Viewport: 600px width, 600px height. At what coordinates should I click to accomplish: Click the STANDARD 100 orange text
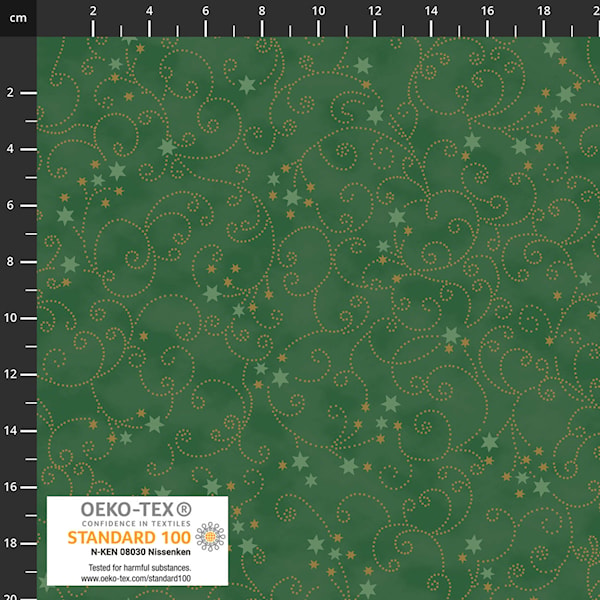(129, 538)
